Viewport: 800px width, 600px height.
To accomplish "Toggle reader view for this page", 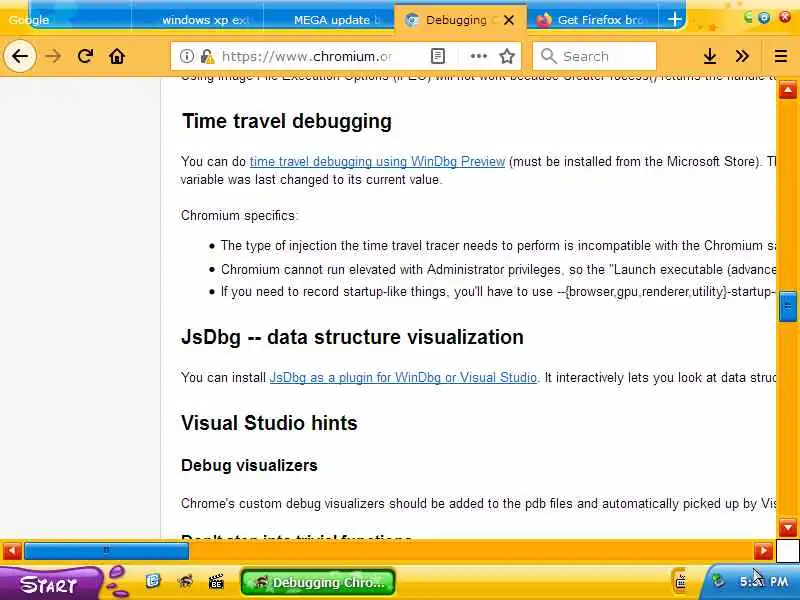I will click(438, 56).
